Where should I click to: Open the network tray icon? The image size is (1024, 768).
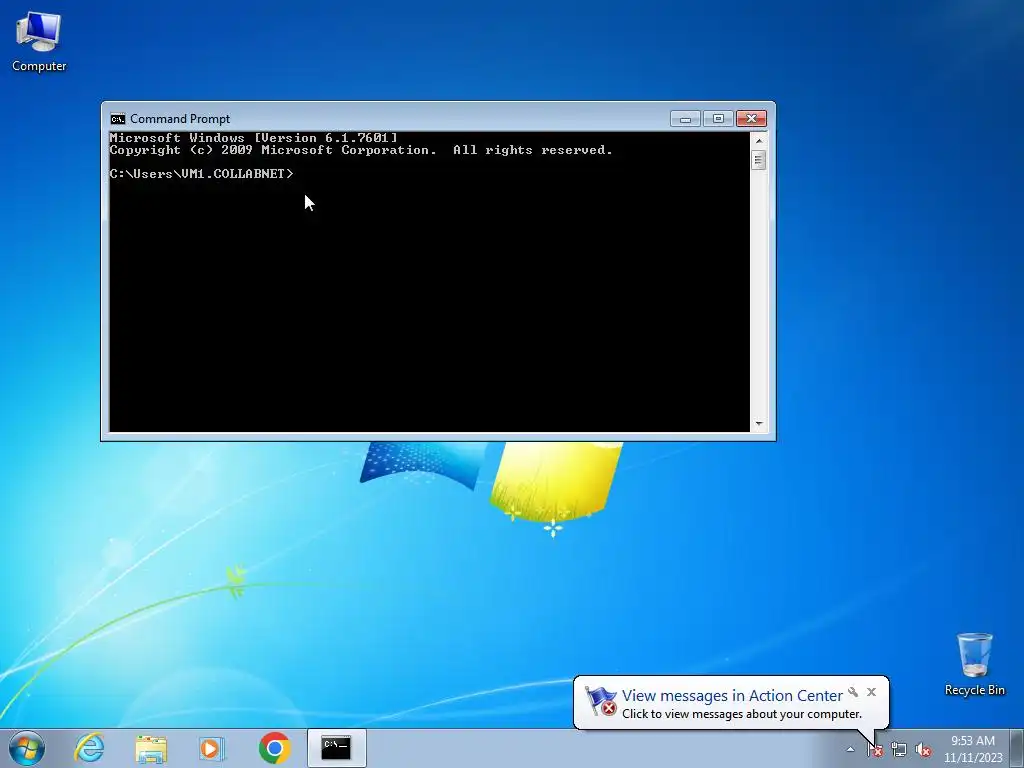899,750
